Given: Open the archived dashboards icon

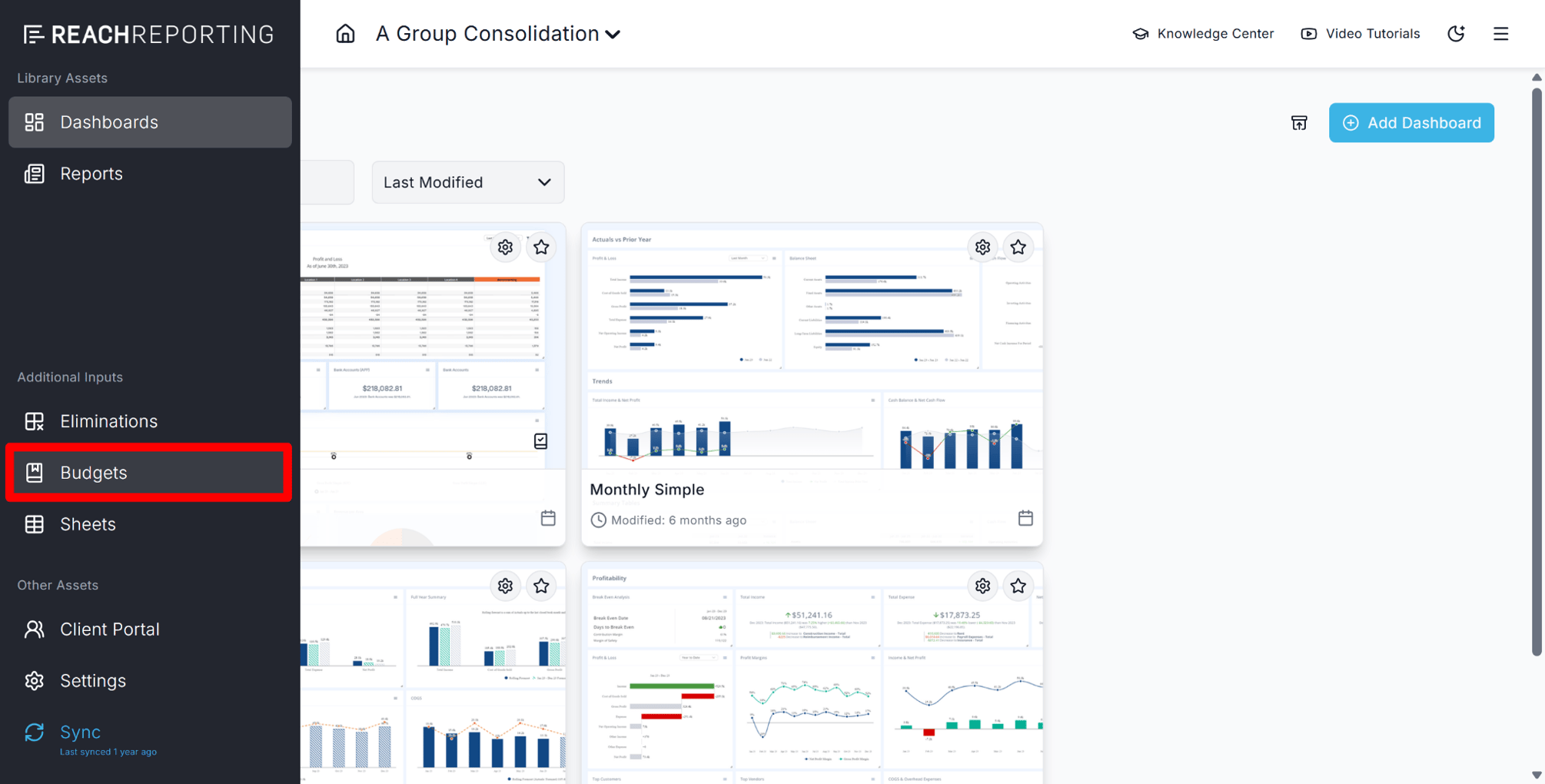Looking at the screenshot, I should [x=1299, y=123].
